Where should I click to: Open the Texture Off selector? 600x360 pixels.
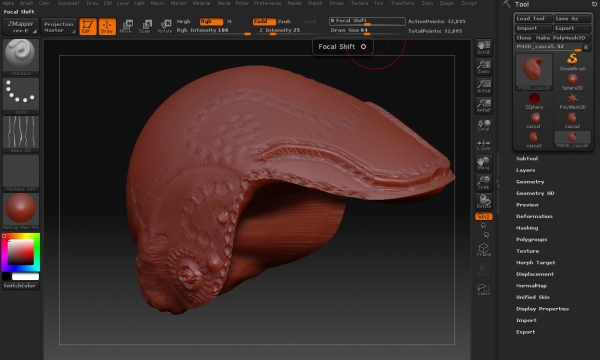(x=21, y=173)
